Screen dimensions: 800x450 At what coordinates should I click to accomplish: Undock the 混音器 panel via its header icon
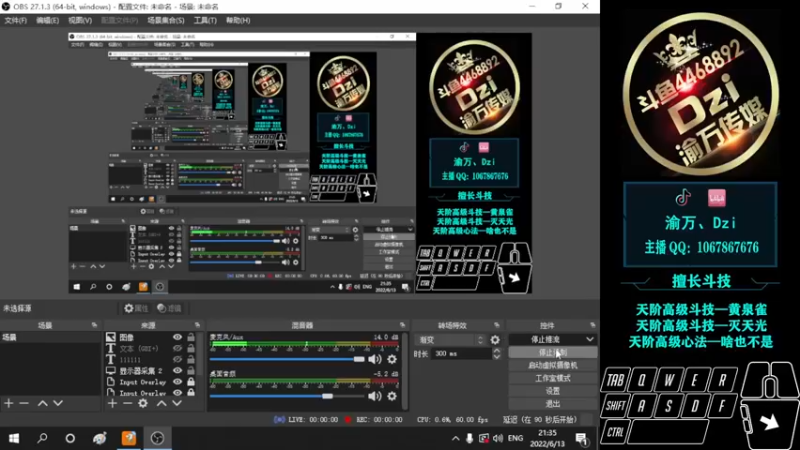(403, 325)
